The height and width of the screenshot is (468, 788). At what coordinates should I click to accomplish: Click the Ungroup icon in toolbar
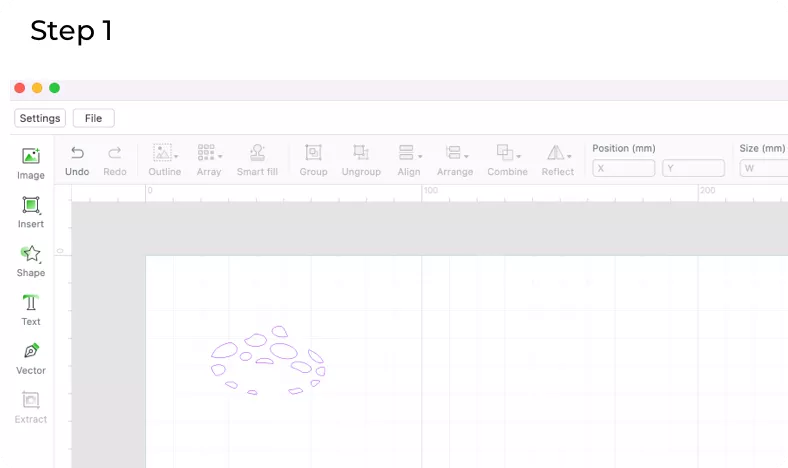click(x=361, y=153)
